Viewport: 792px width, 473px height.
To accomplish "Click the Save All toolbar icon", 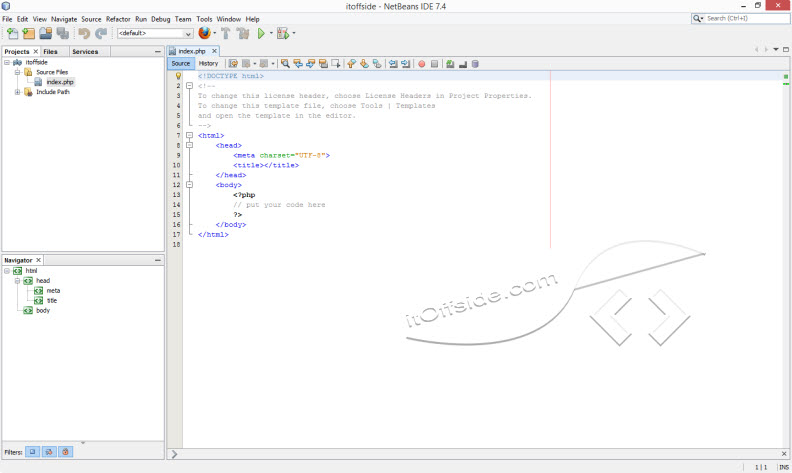I will [x=63, y=33].
